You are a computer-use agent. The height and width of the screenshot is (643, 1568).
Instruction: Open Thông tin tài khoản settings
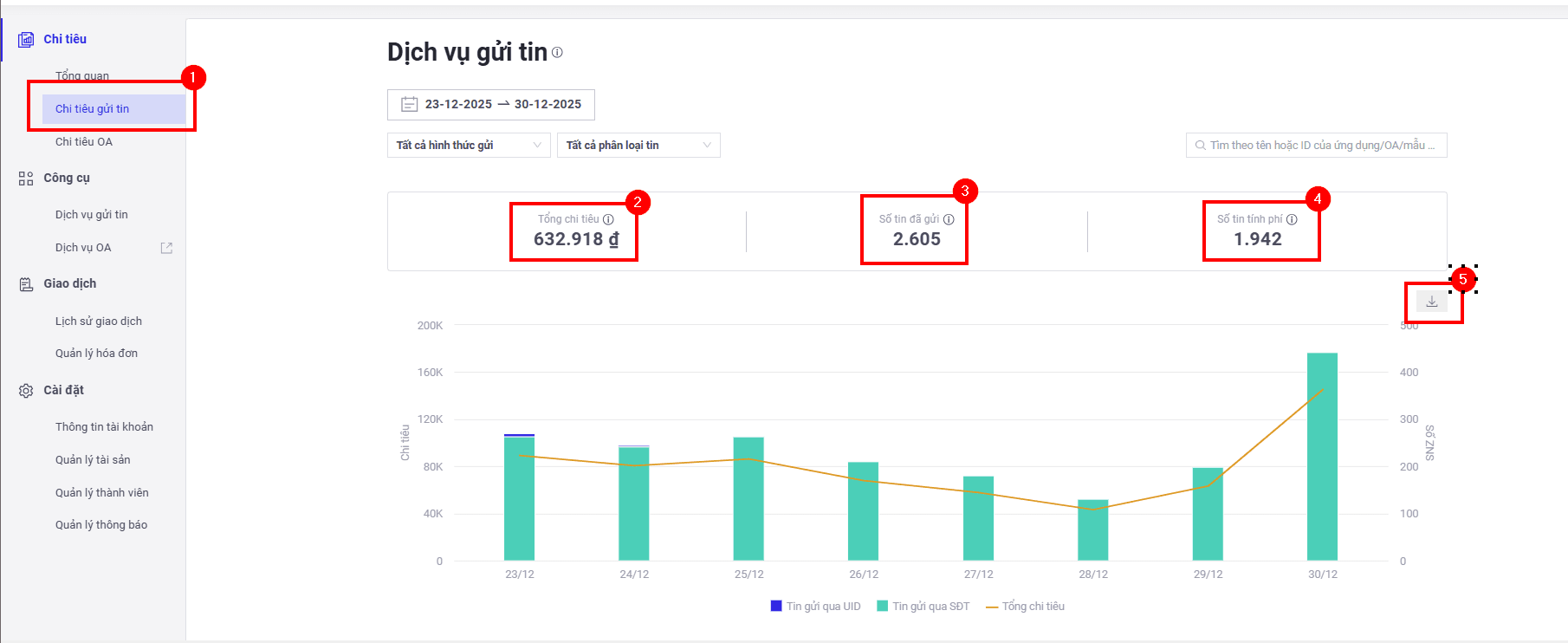click(104, 426)
